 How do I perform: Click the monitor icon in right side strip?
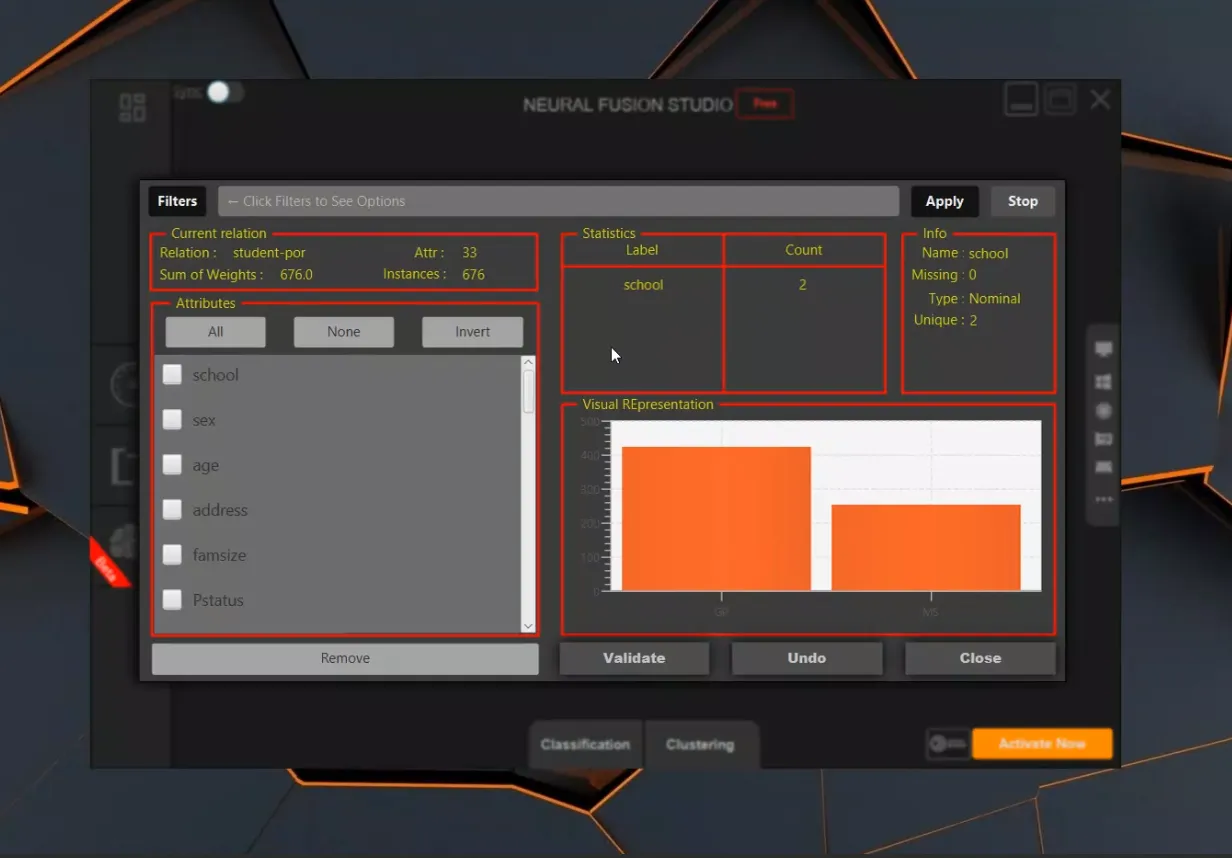tap(1103, 349)
